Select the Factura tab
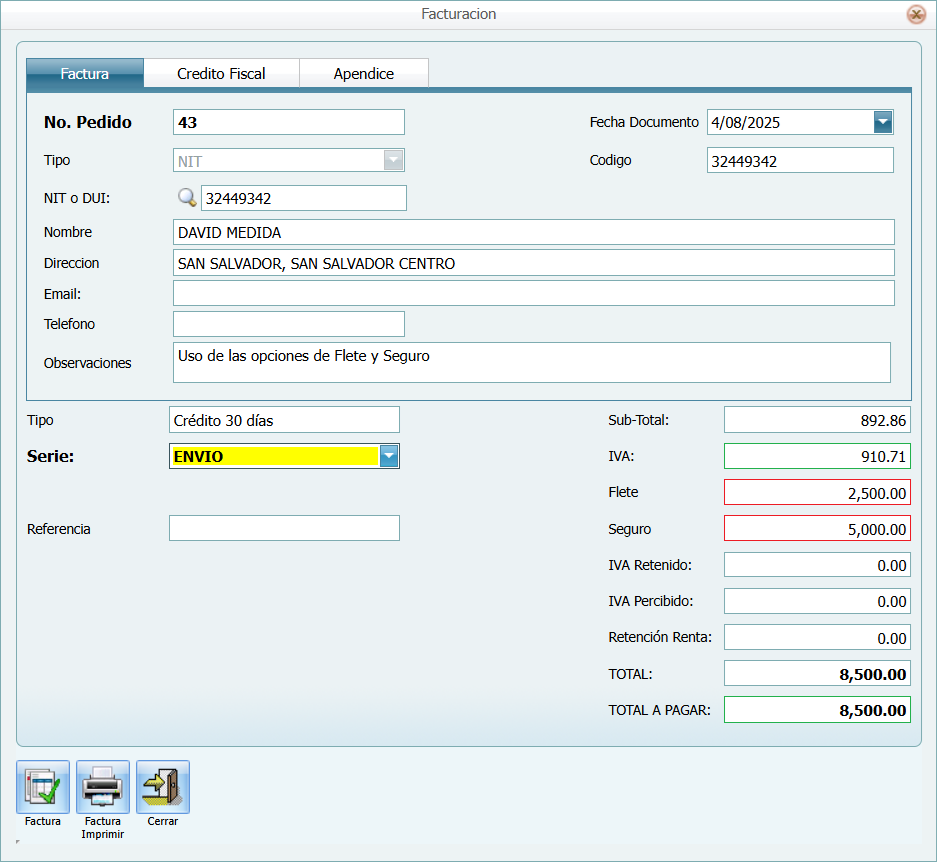 (85, 74)
